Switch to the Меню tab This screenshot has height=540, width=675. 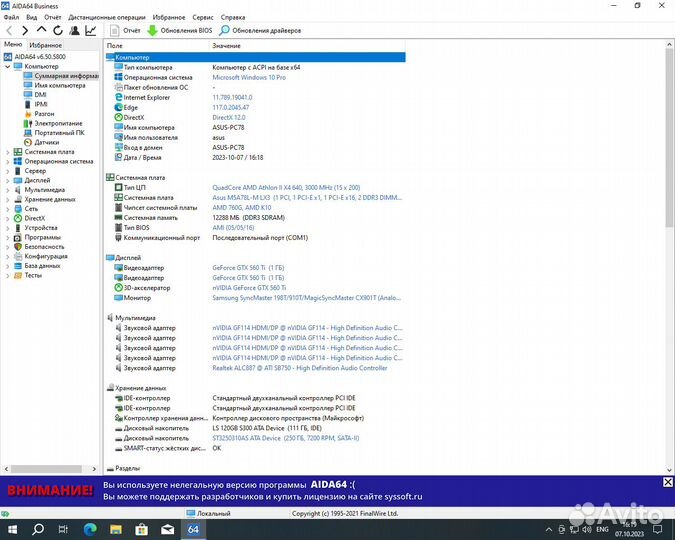pos(13,44)
